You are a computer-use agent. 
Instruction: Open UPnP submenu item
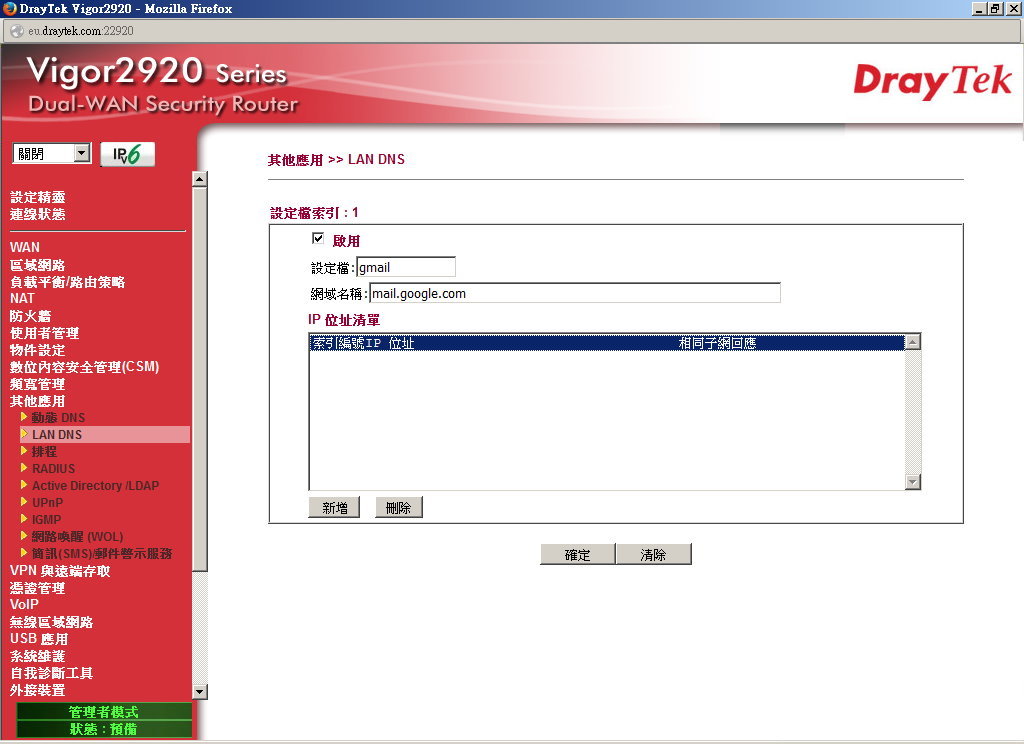pyautogui.click(x=48, y=502)
